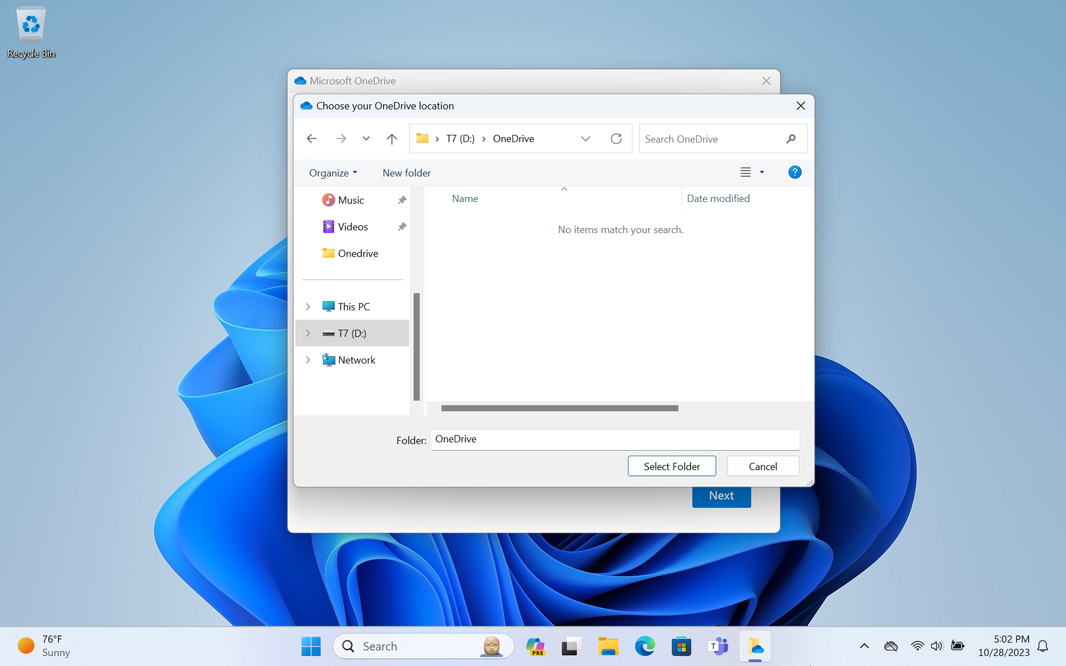Open Microsoft Store from taskbar
Image resolution: width=1066 pixels, height=666 pixels.
click(681, 646)
